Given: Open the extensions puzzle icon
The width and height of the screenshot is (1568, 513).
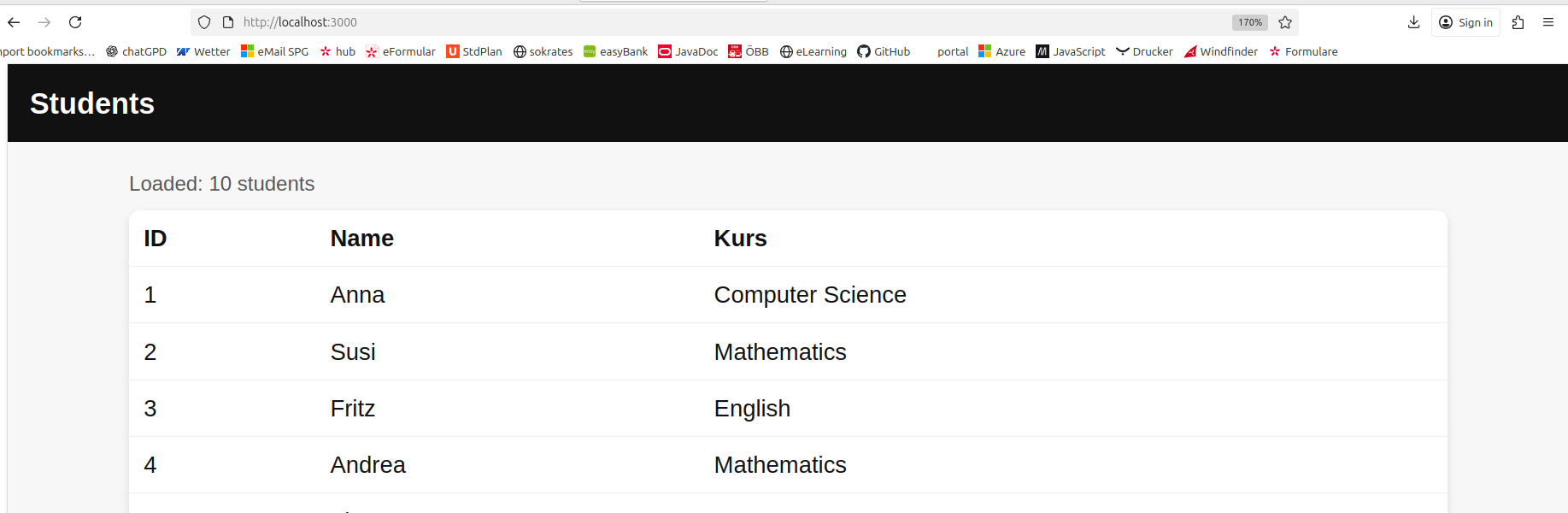Looking at the screenshot, I should click(1518, 22).
